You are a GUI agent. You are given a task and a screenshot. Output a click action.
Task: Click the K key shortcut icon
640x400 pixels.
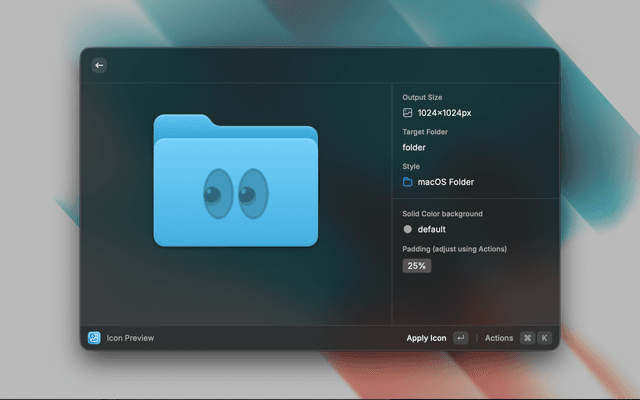click(x=545, y=338)
